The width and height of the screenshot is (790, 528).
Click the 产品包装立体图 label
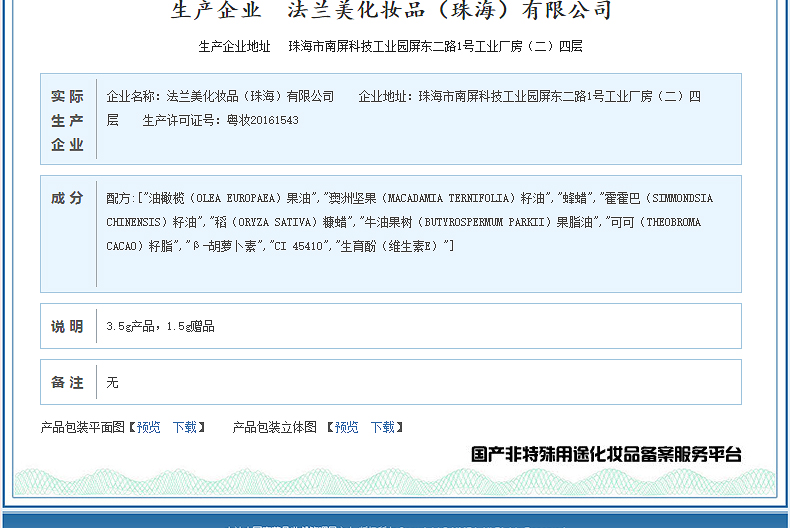tap(275, 427)
